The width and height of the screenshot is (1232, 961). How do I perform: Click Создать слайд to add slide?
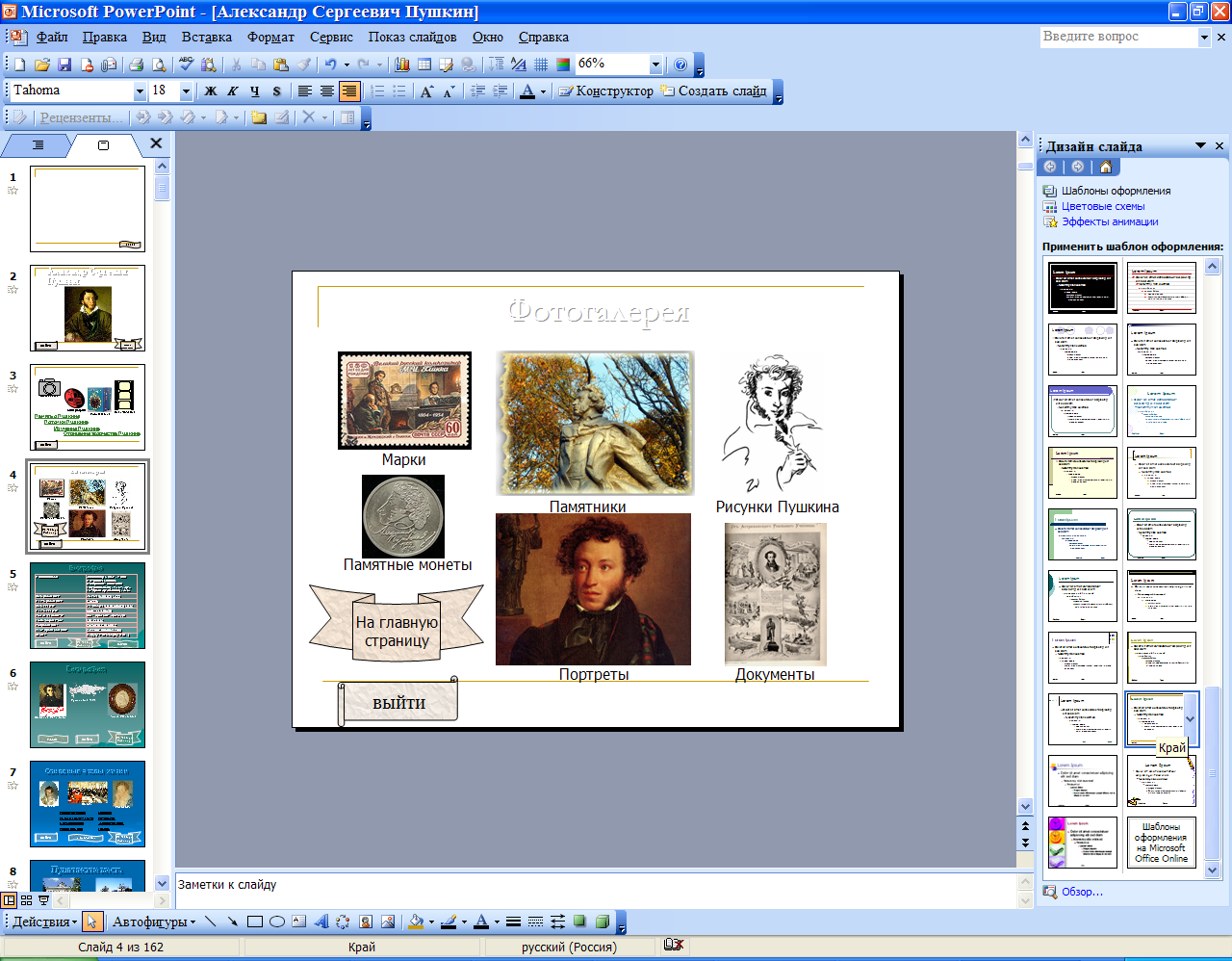pyautogui.click(x=714, y=91)
